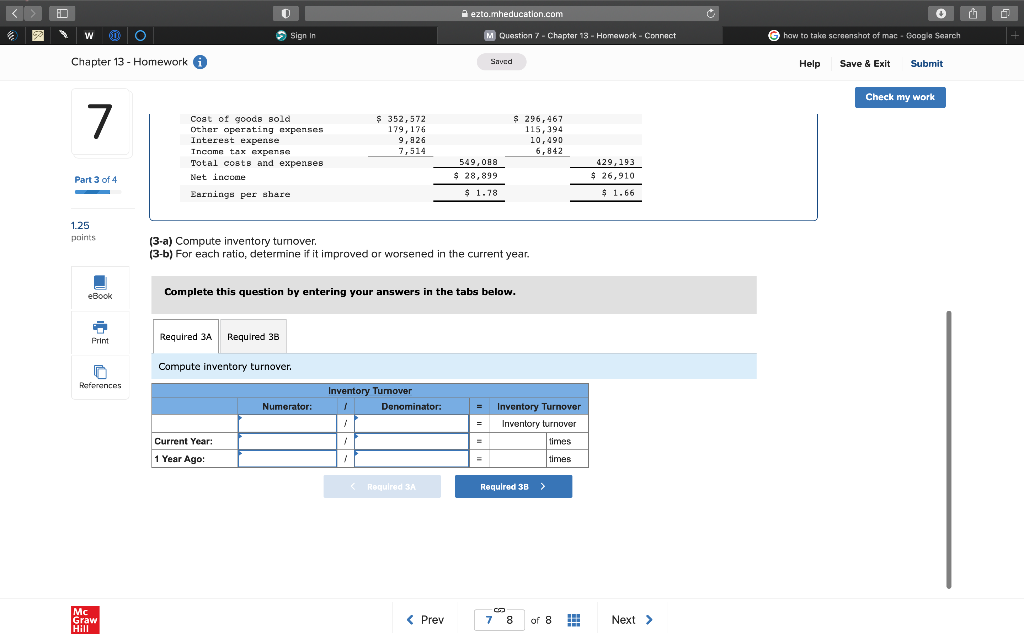Click the 1 Year Ago inventory turnover result cell
The height and width of the screenshot is (640, 1024).
[x=518, y=459]
